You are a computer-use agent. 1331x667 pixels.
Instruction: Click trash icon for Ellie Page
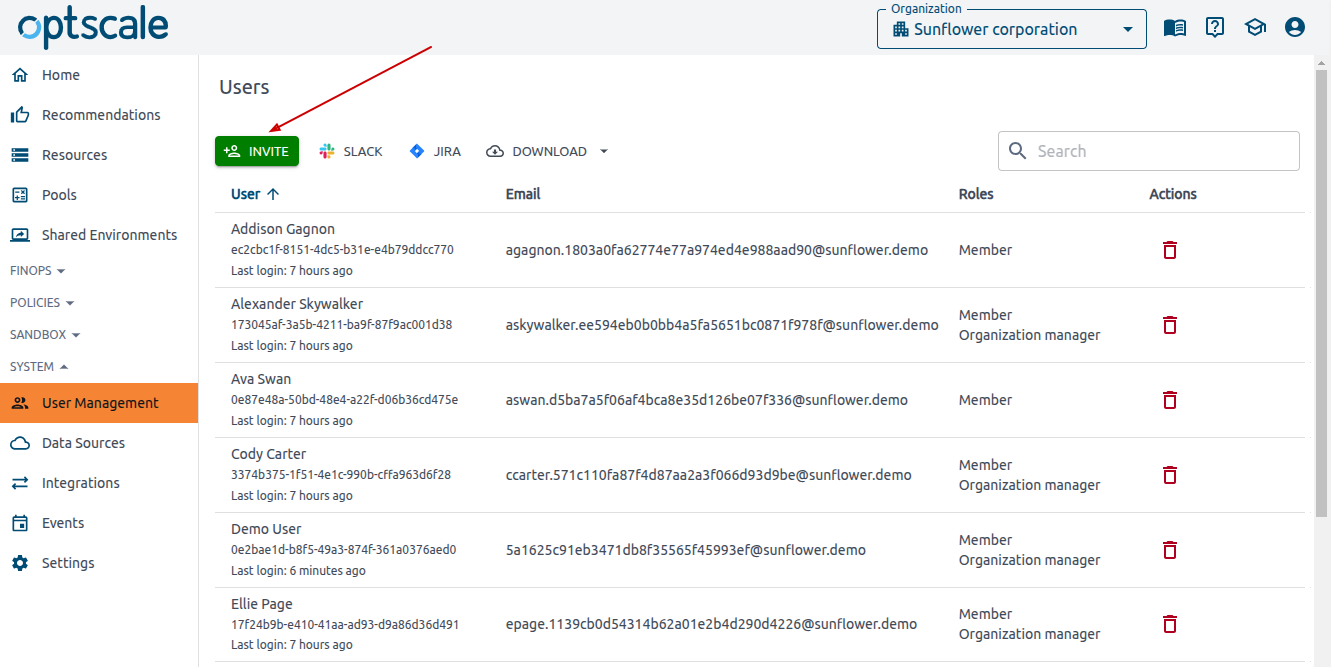1169,624
